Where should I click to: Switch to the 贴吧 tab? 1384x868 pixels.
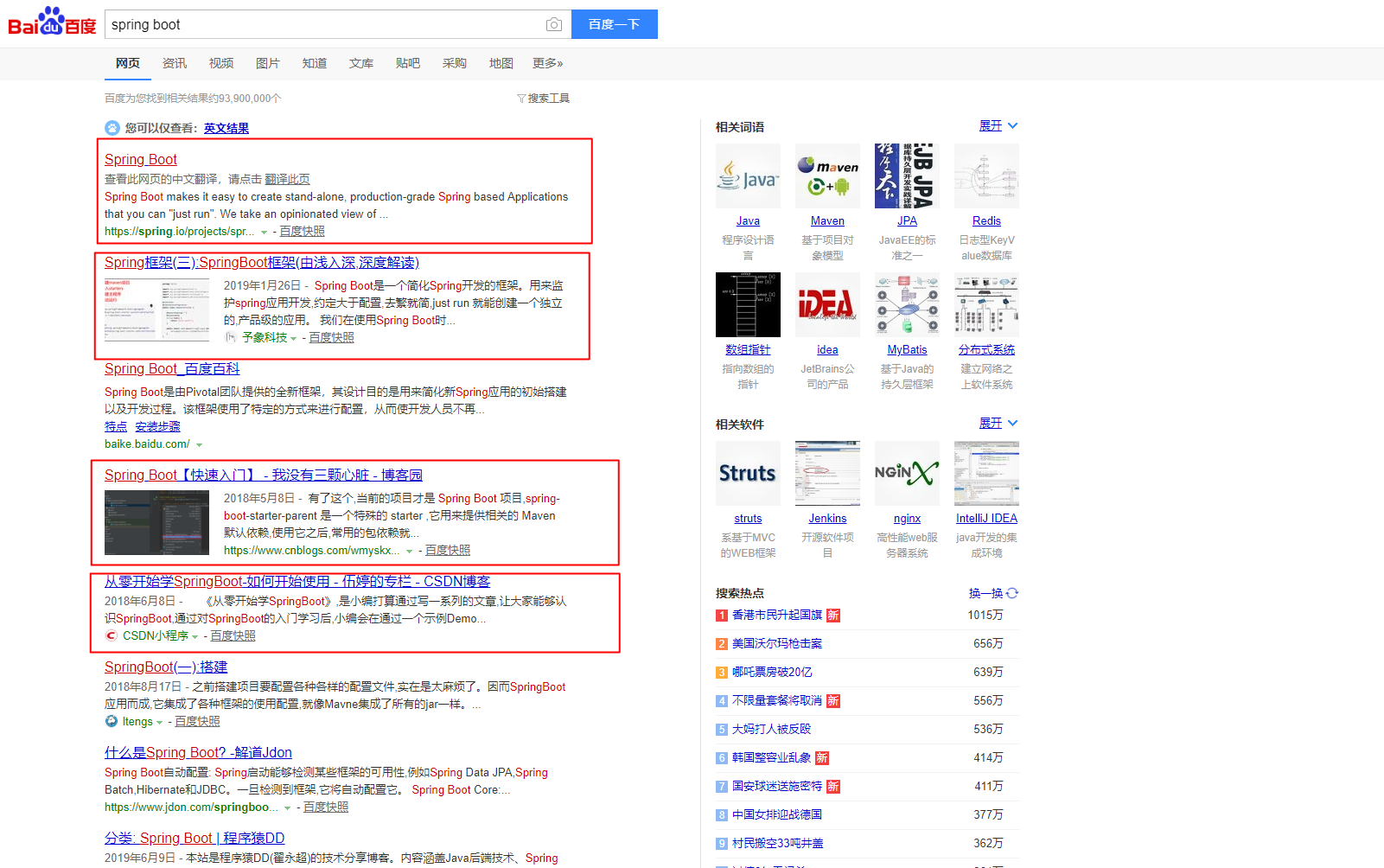[x=408, y=63]
